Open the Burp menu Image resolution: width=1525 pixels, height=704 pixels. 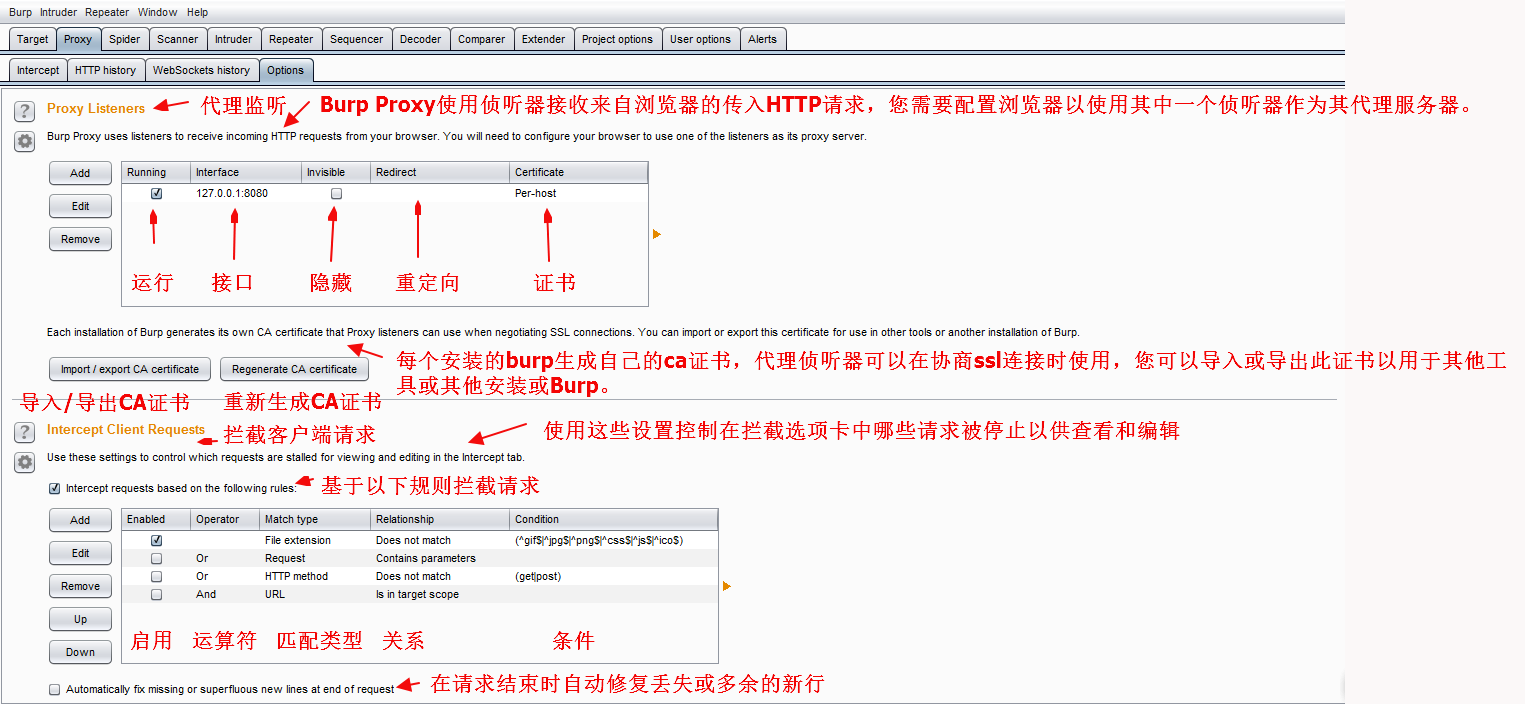[x=20, y=12]
